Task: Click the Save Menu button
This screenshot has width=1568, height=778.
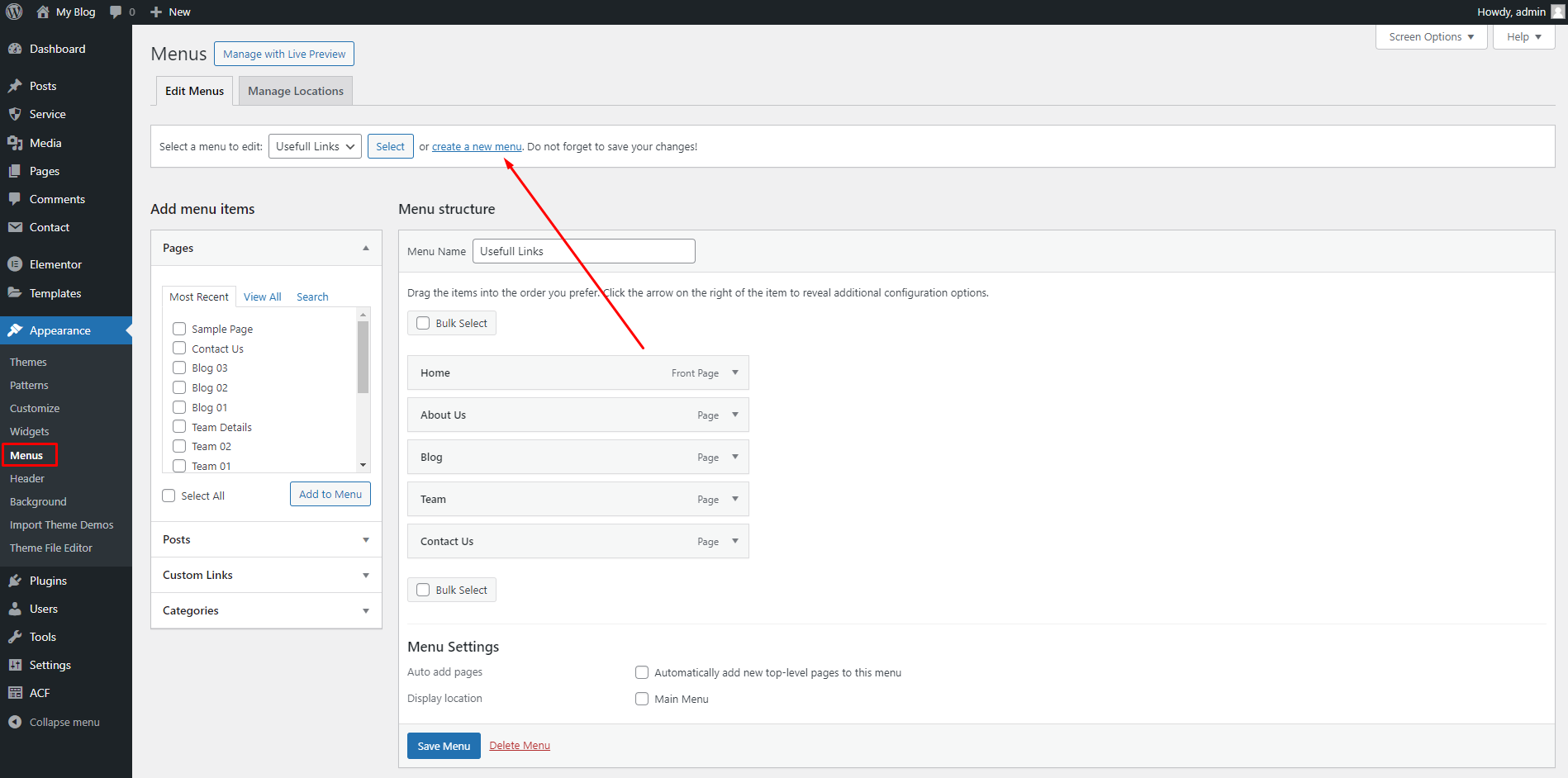Action: coord(444,746)
